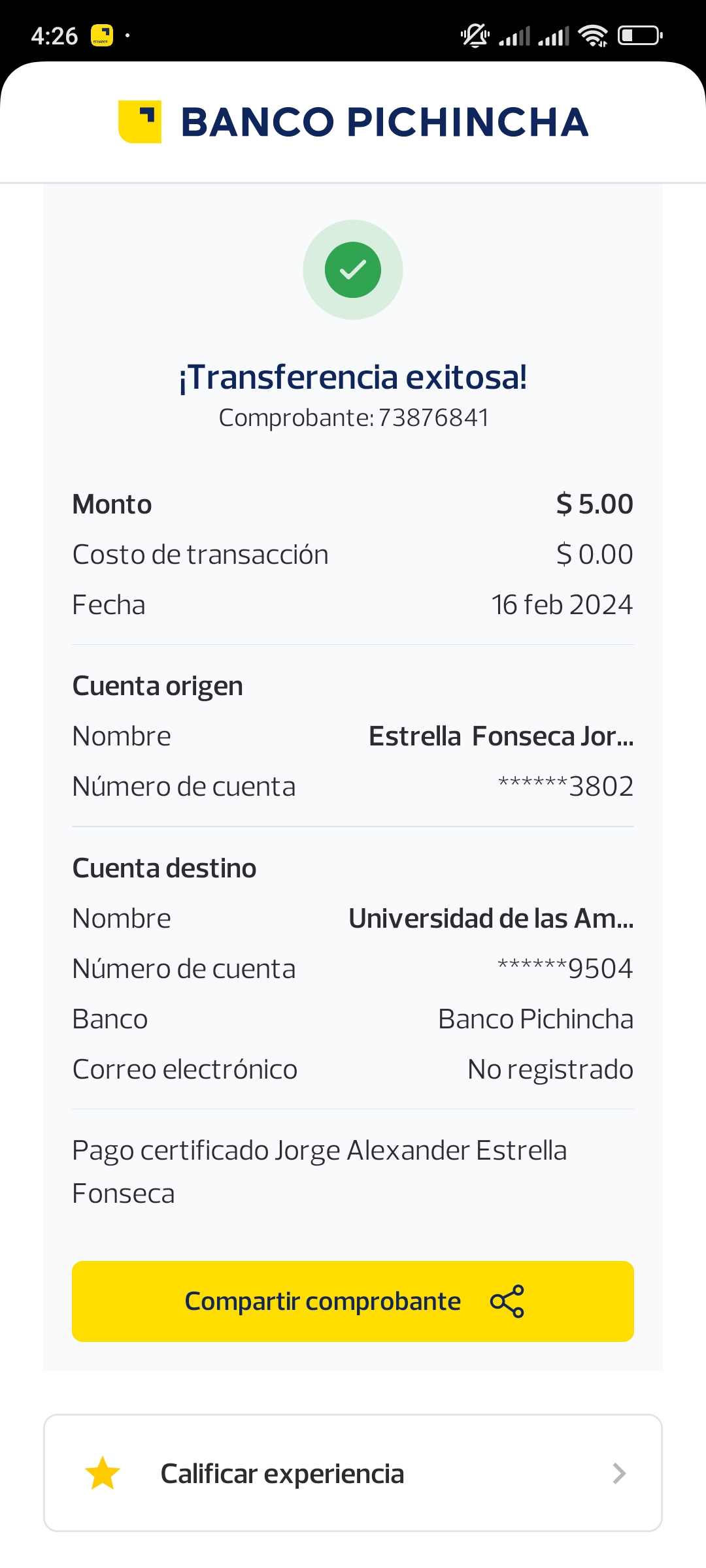This screenshot has height=1568, width=706.
Task: Tap the silent mode bell icon
Action: [475, 35]
